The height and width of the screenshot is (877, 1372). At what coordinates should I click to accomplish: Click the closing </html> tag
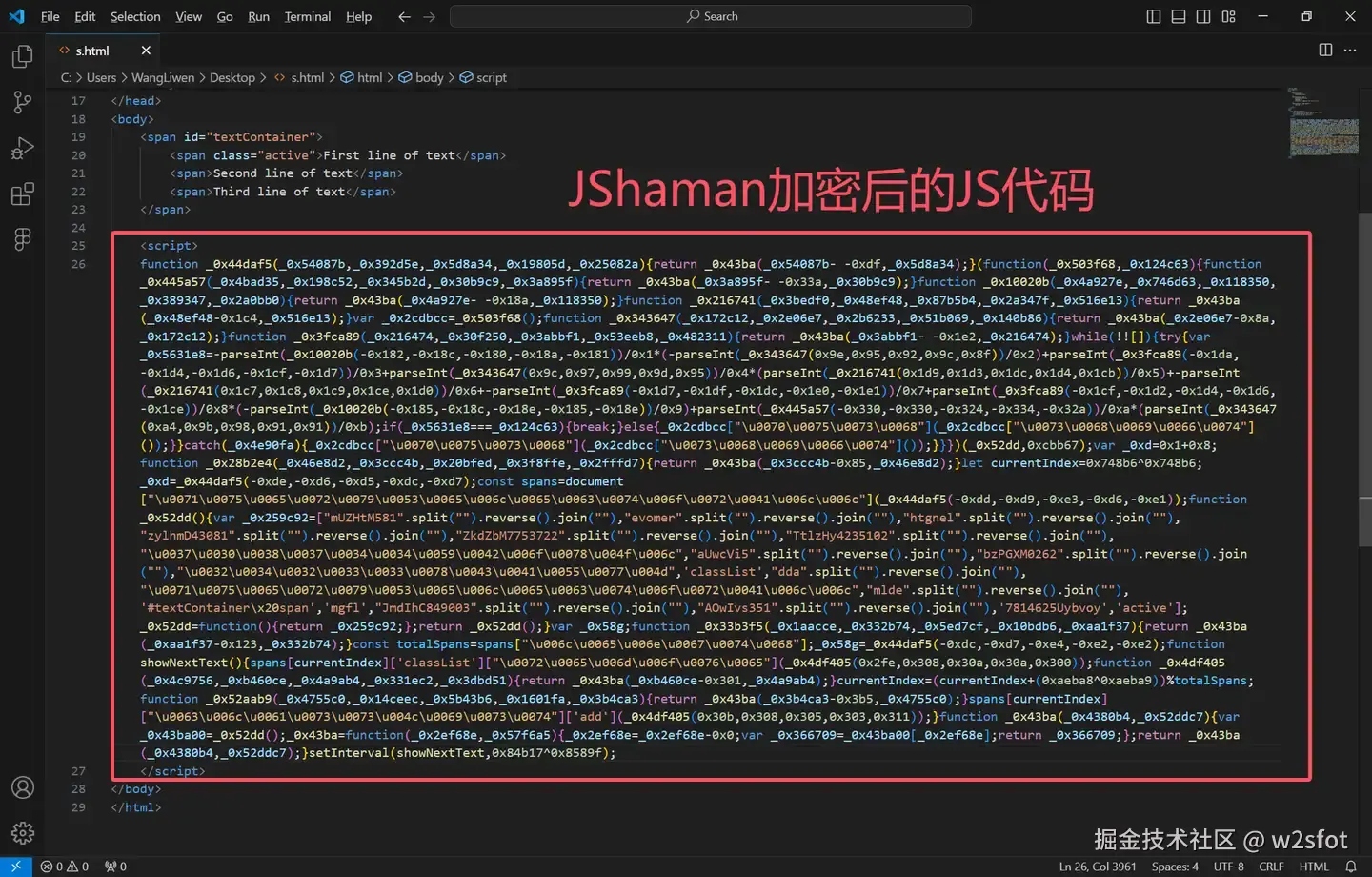pyautogui.click(x=136, y=807)
